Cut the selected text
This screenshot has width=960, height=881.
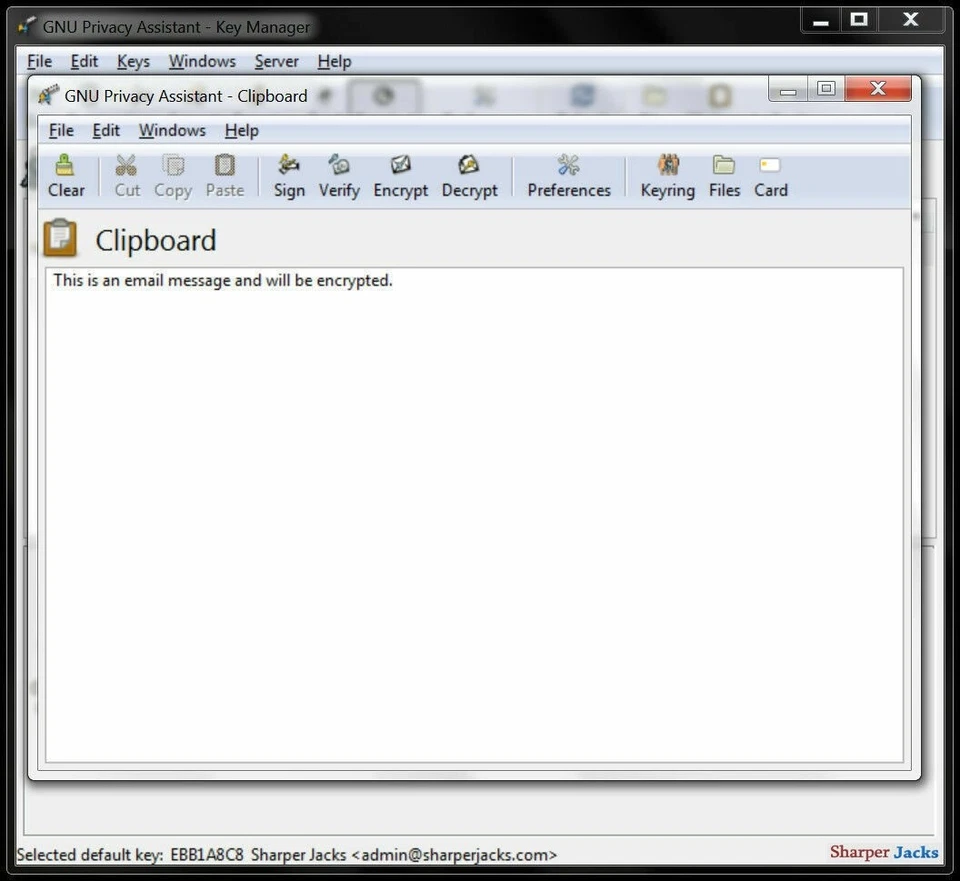coord(126,175)
